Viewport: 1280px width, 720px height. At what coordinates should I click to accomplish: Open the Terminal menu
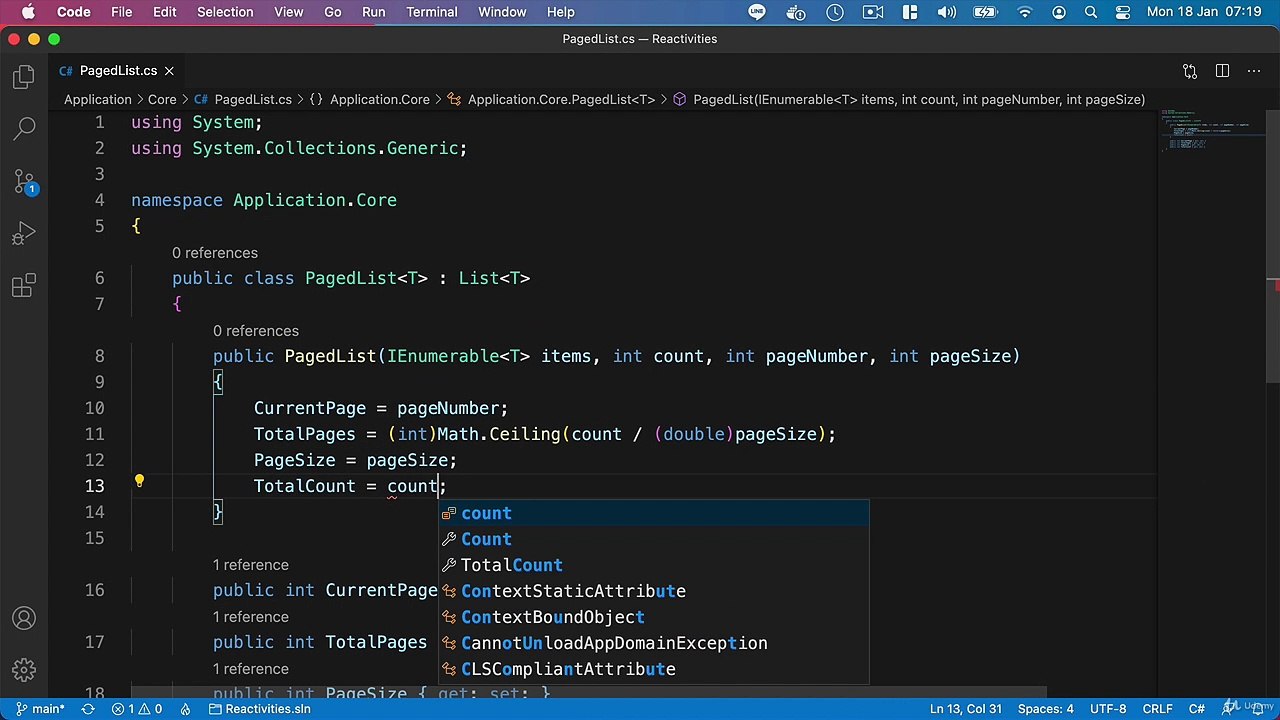(x=432, y=12)
